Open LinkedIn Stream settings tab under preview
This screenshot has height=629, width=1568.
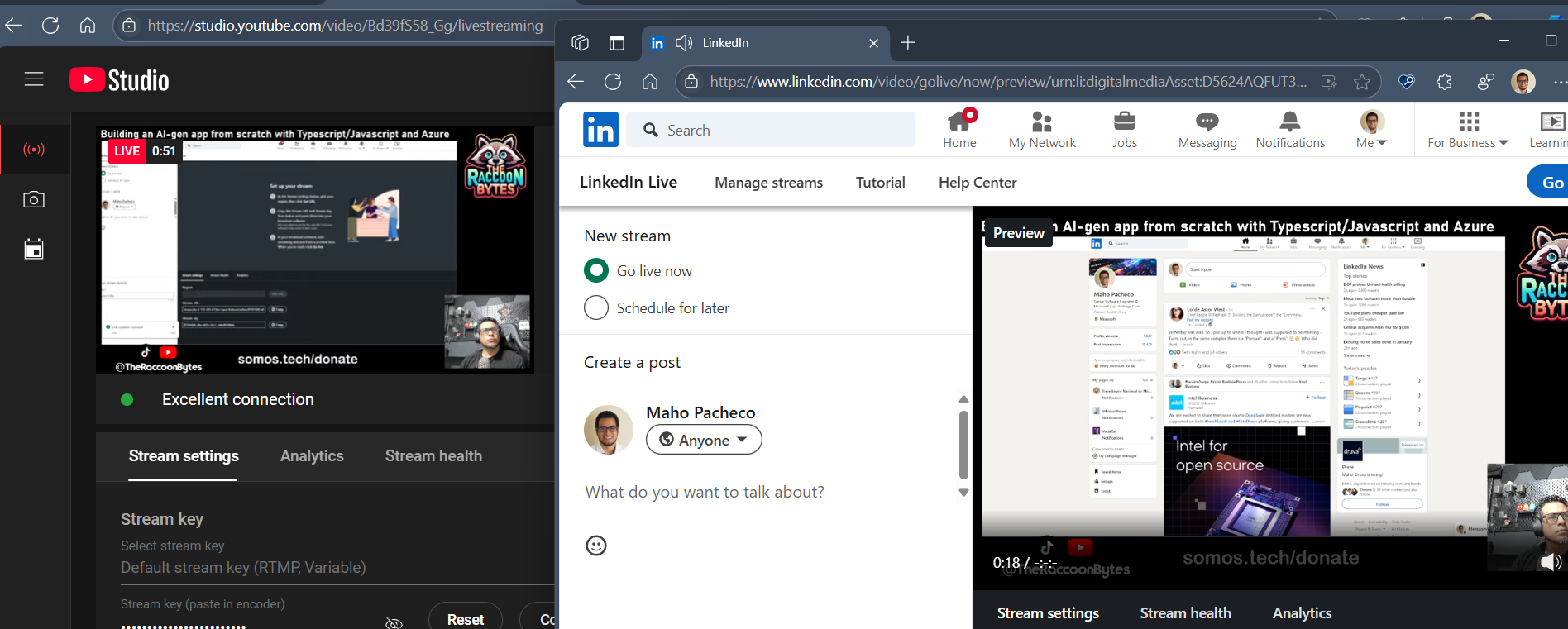tap(1048, 613)
